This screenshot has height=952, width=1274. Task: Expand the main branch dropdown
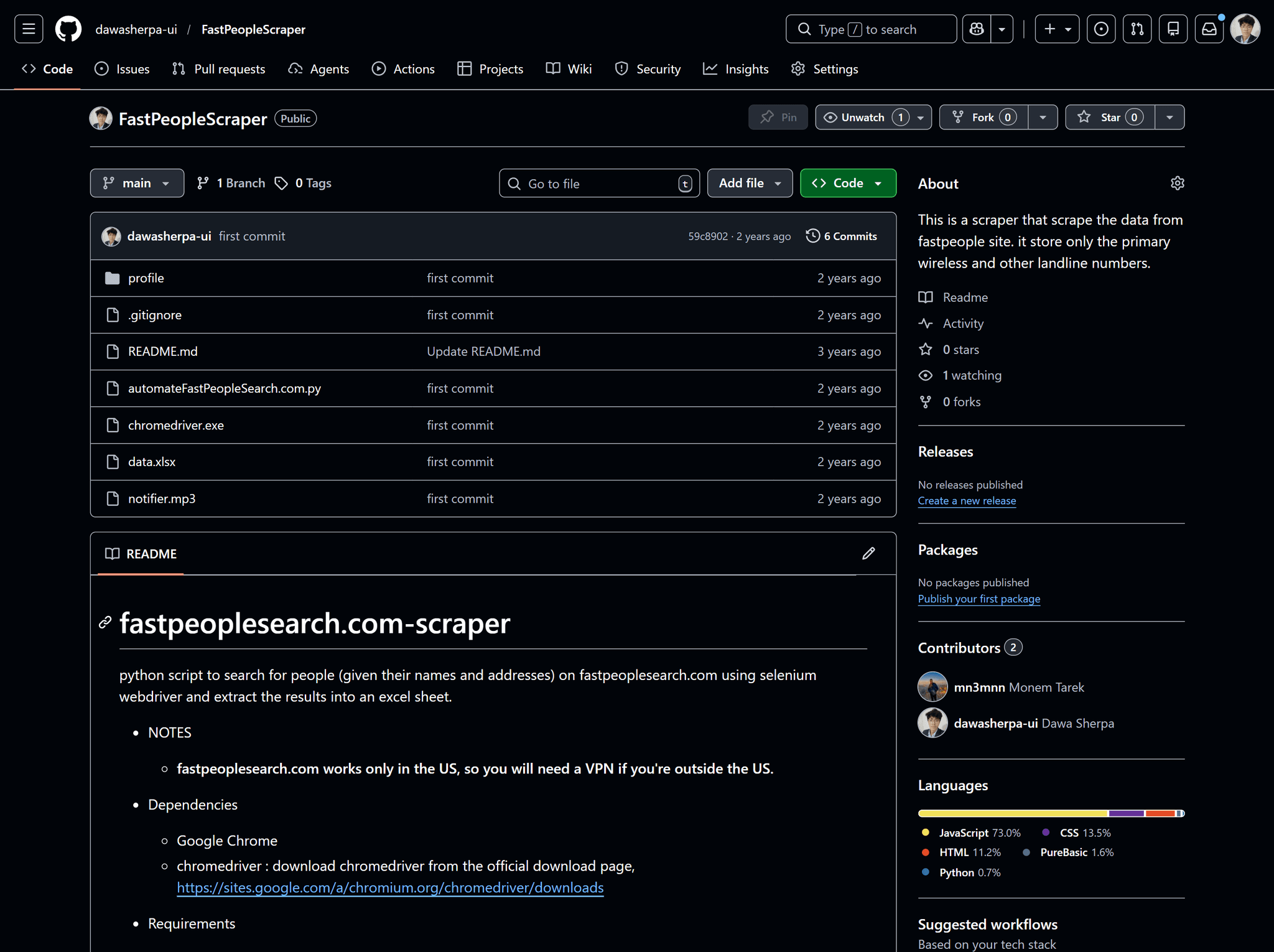click(x=137, y=183)
